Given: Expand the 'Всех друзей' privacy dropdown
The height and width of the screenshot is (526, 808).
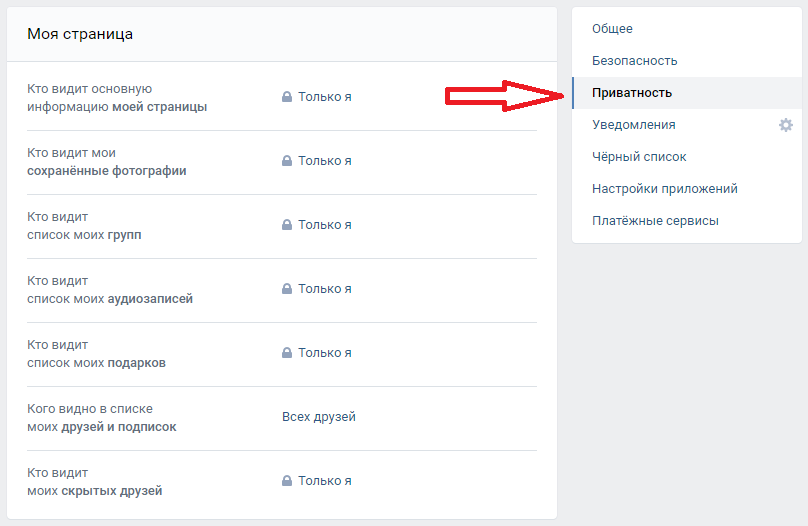Looking at the screenshot, I should 318,417.
